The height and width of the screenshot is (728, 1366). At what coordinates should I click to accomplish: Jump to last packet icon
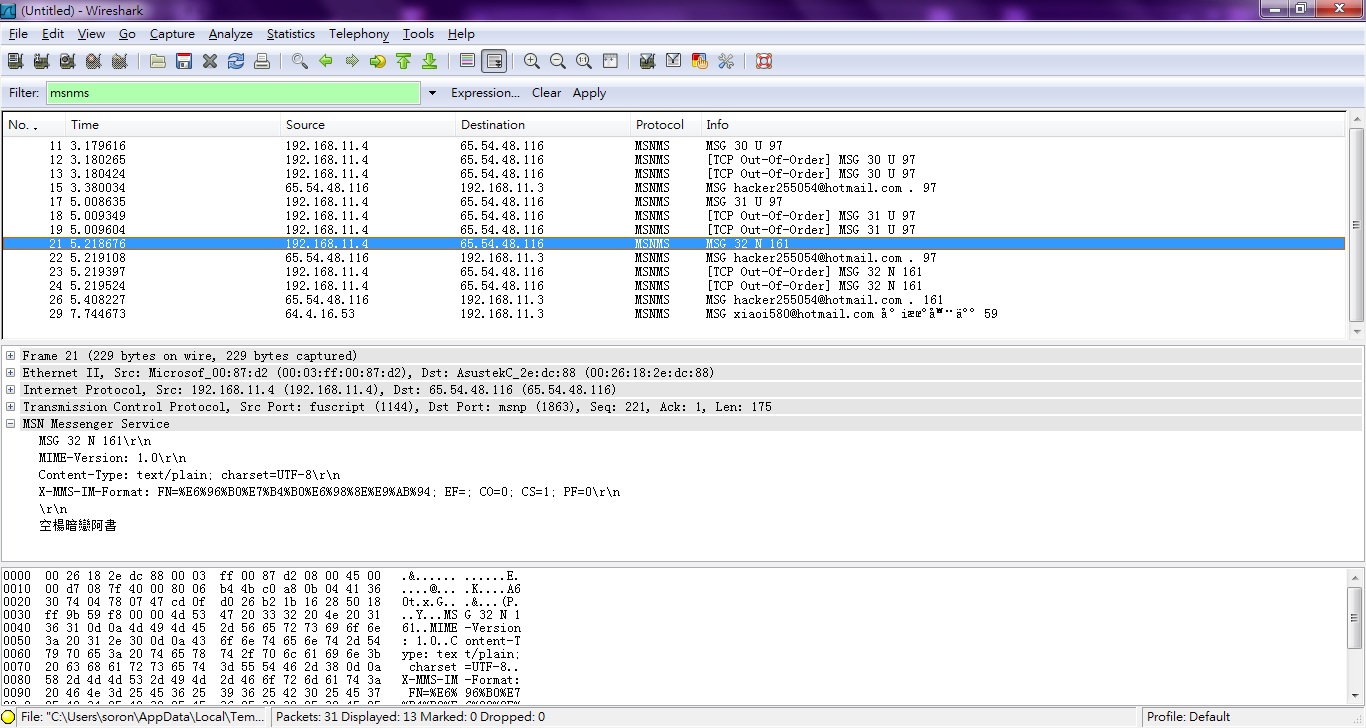tap(430, 61)
